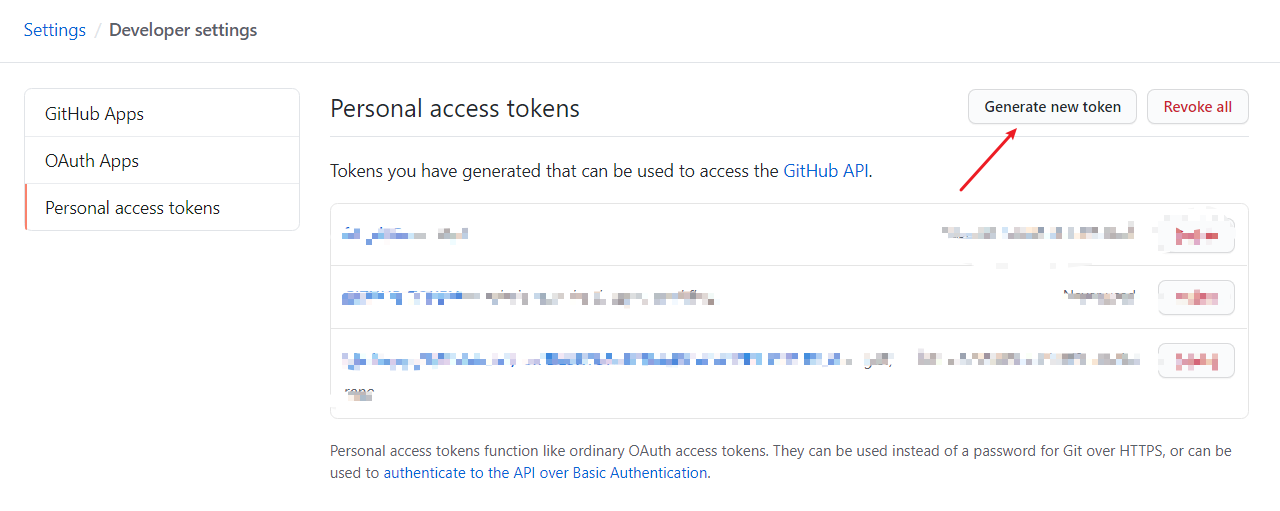
Task: Click the Developer settings breadcrumb text
Action: (183, 30)
